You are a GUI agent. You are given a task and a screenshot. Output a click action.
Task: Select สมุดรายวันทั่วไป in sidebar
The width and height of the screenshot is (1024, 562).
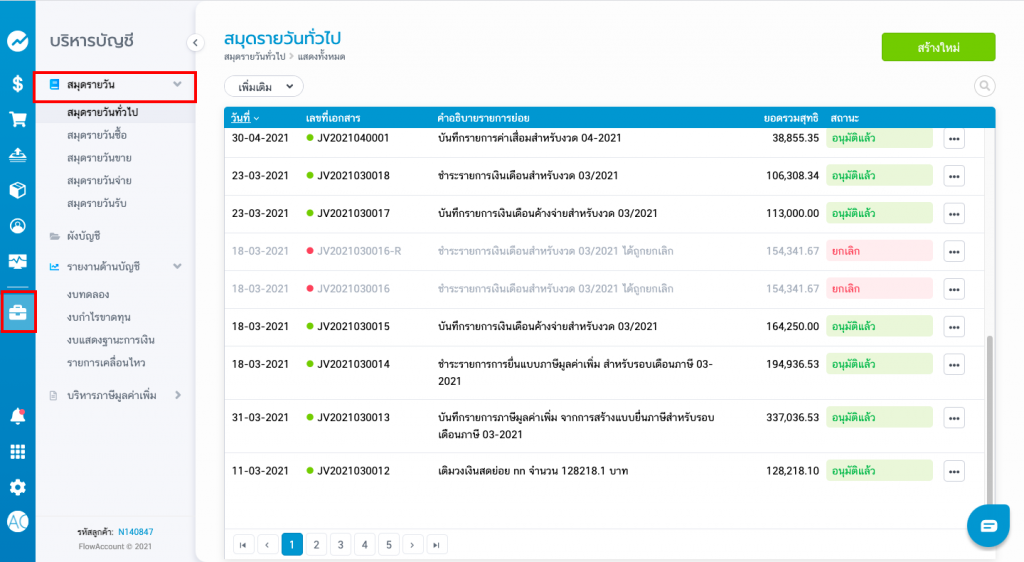103,112
